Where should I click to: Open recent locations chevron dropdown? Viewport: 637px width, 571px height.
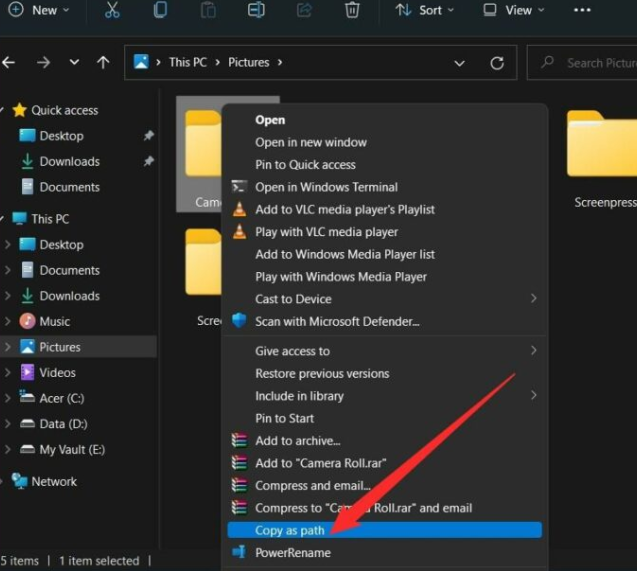coord(74,63)
